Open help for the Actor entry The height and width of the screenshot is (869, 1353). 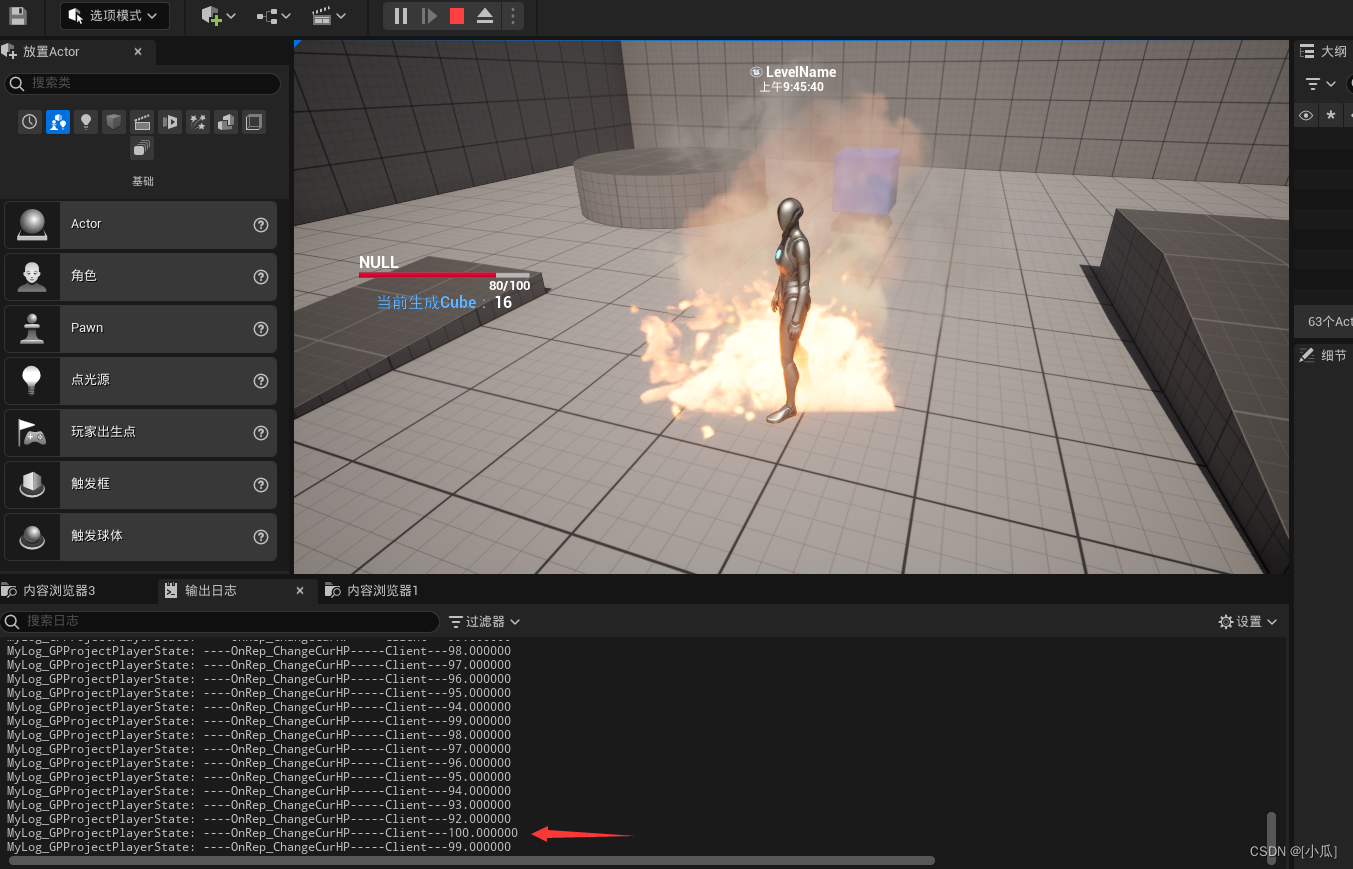coord(261,225)
